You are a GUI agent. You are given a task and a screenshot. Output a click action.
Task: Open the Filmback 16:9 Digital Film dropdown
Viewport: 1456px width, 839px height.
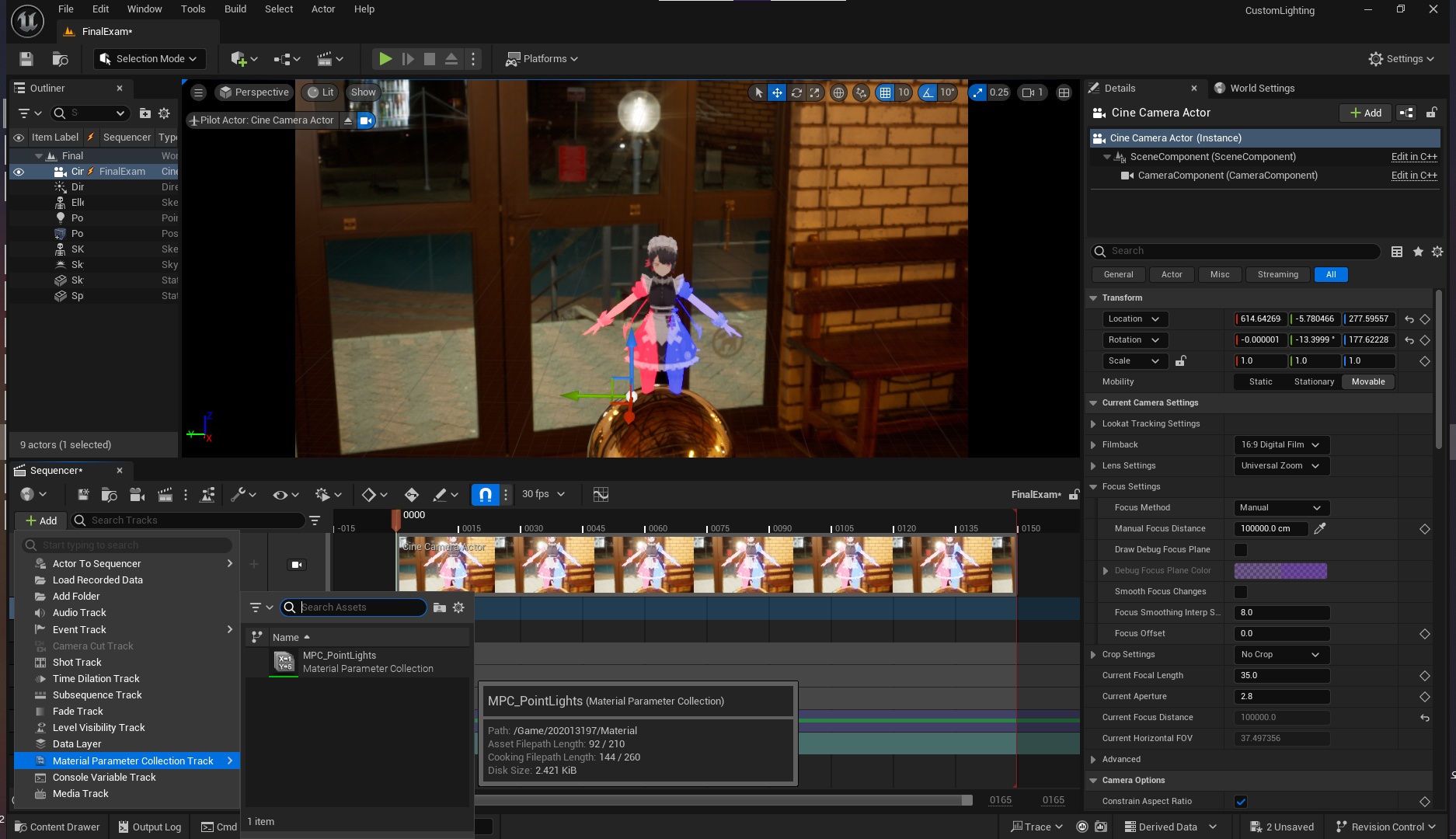tap(1281, 445)
